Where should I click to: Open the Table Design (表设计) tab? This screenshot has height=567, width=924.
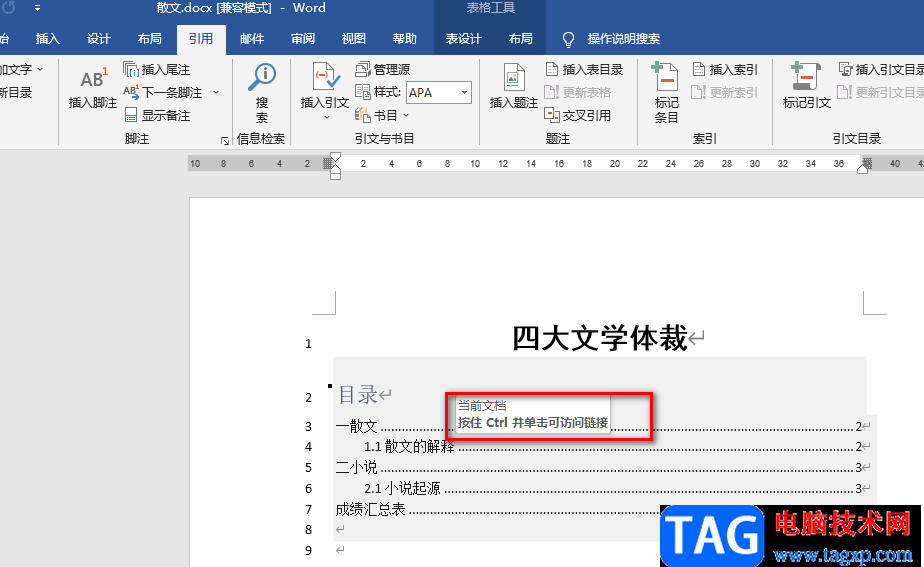pos(463,39)
